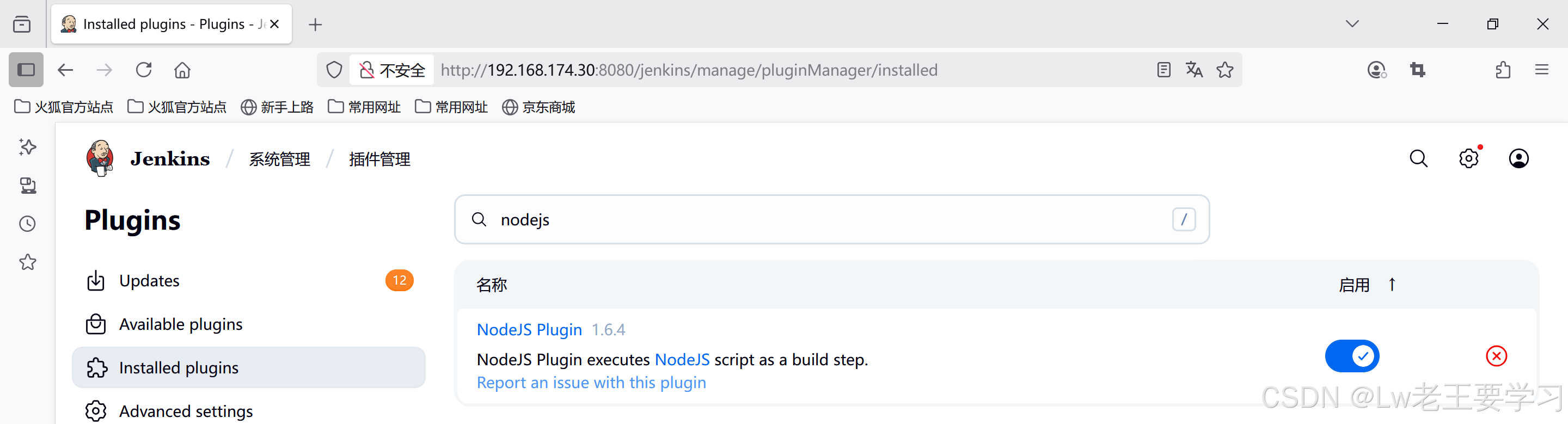
Task: Close the Installed plugins browser tab
Action: click(x=274, y=24)
